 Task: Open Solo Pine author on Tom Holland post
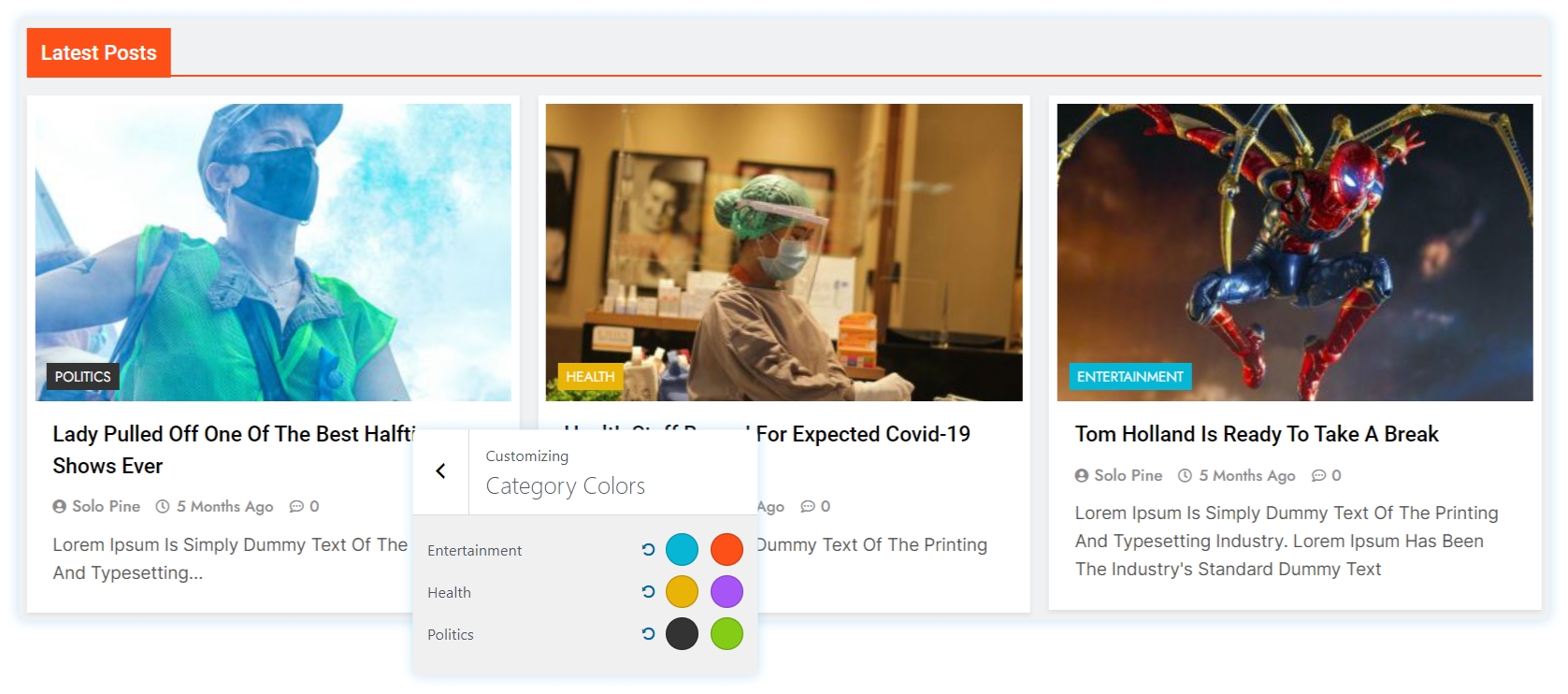click(1128, 475)
